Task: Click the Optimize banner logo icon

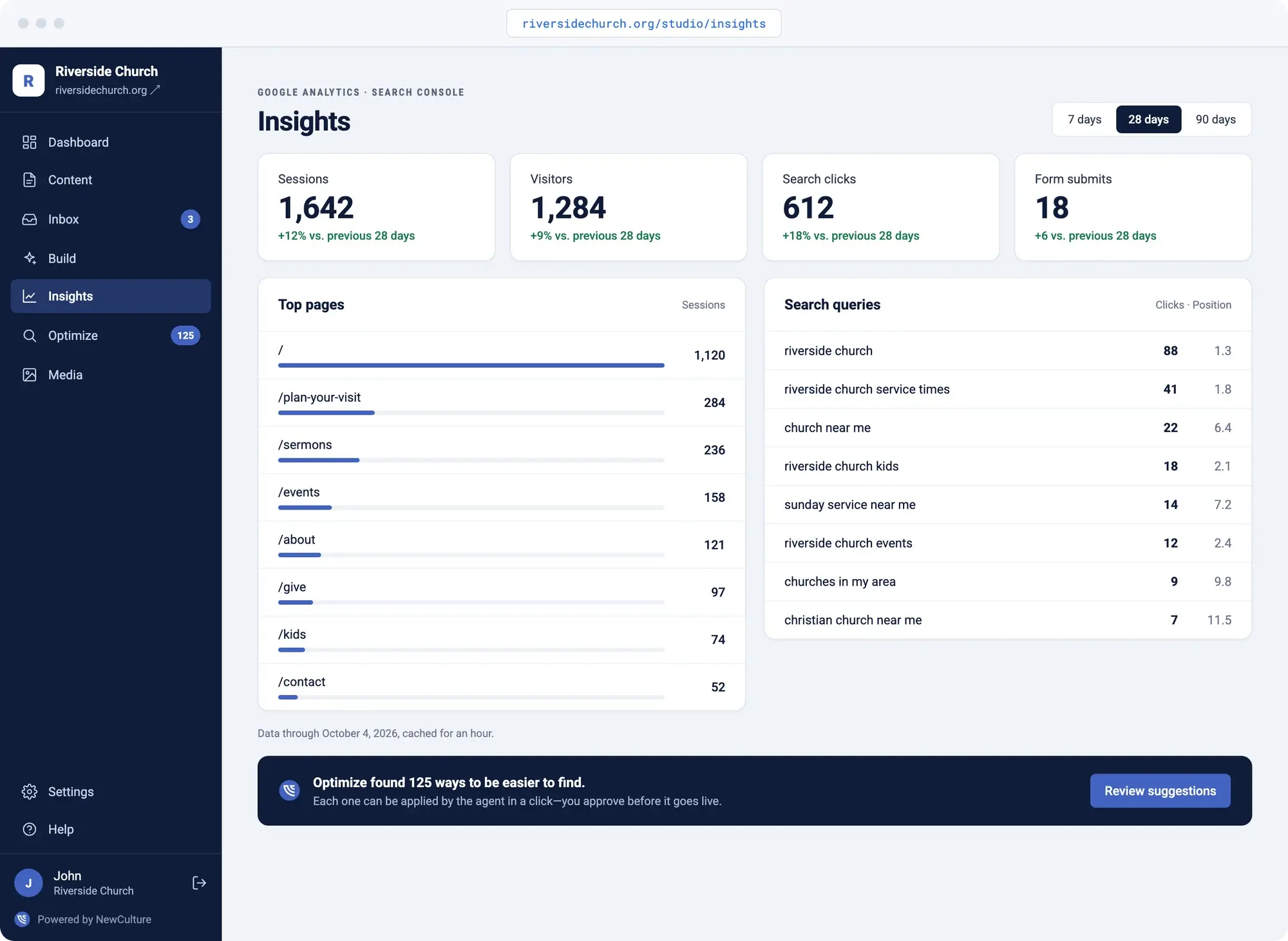Action: pyautogui.click(x=290, y=790)
